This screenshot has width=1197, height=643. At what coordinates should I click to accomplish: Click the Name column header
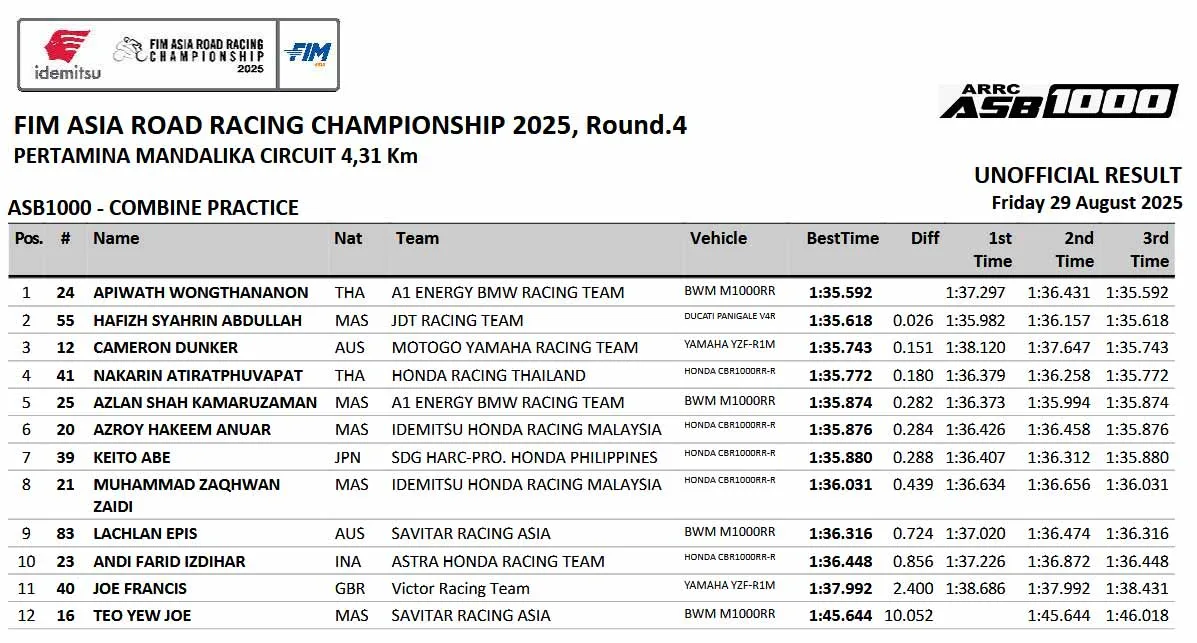click(x=116, y=239)
